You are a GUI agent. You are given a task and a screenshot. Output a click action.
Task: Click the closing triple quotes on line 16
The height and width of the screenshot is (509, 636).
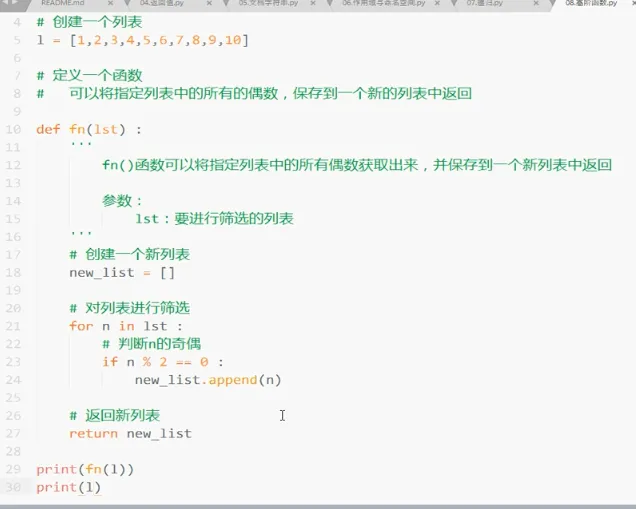pyautogui.click(x=81, y=233)
